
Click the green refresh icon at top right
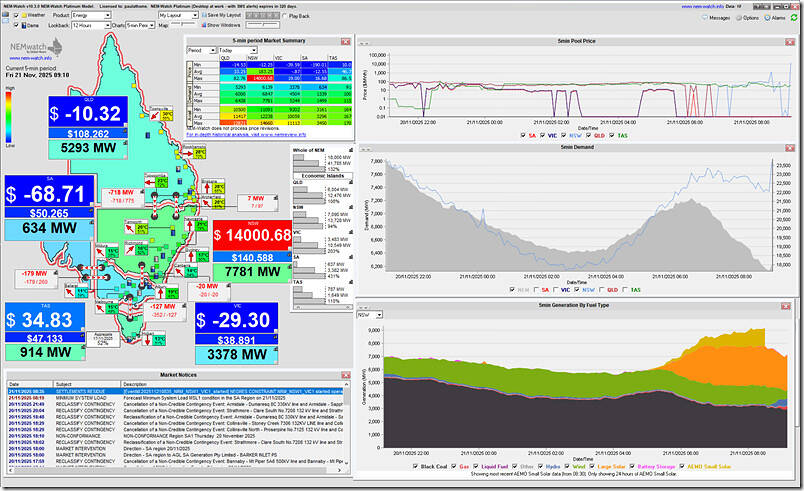pyautogui.click(x=794, y=17)
